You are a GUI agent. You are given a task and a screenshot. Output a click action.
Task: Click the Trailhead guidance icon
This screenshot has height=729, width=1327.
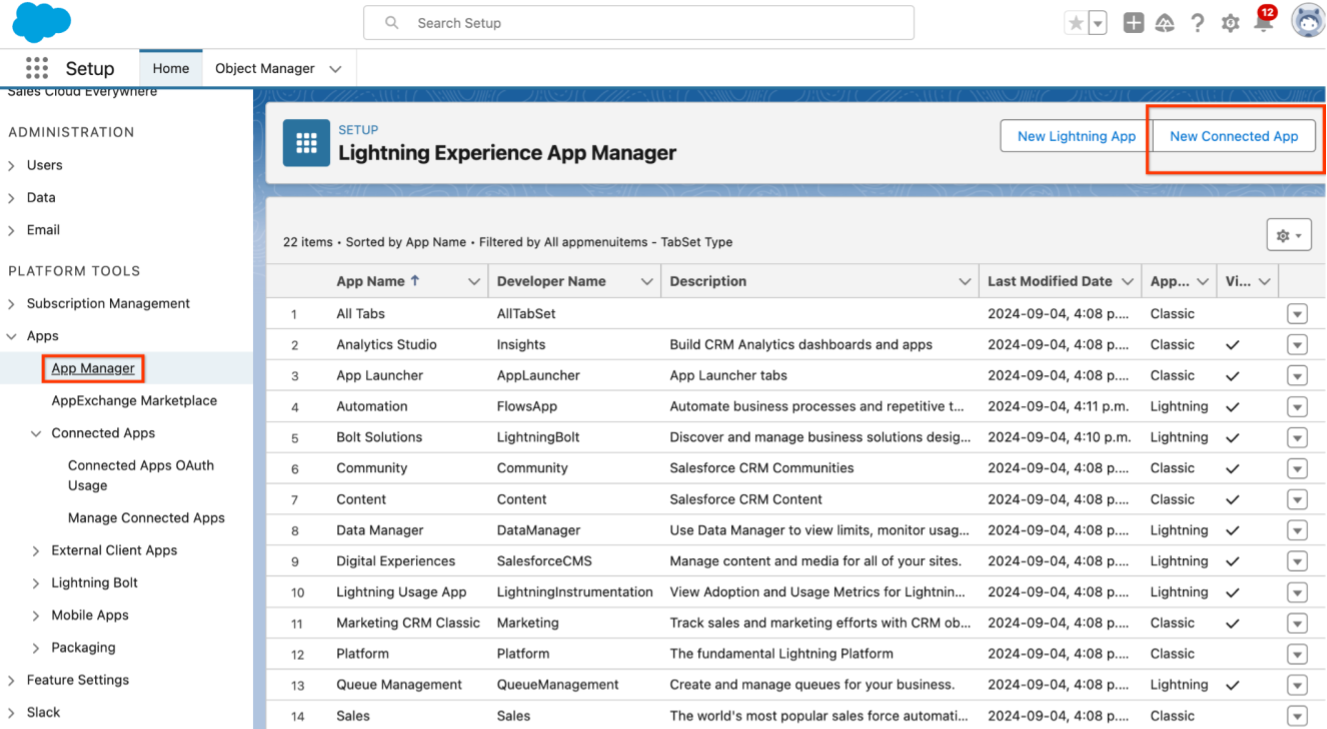tap(1165, 23)
